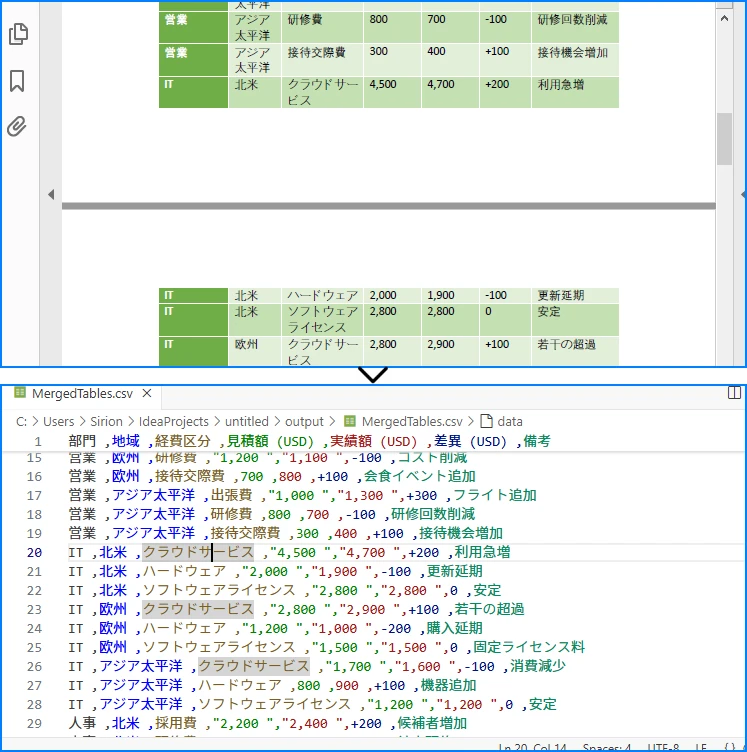The image size is (747, 752).
Task: Click 更新延期 on CSV line 21
Action: coord(455,572)
